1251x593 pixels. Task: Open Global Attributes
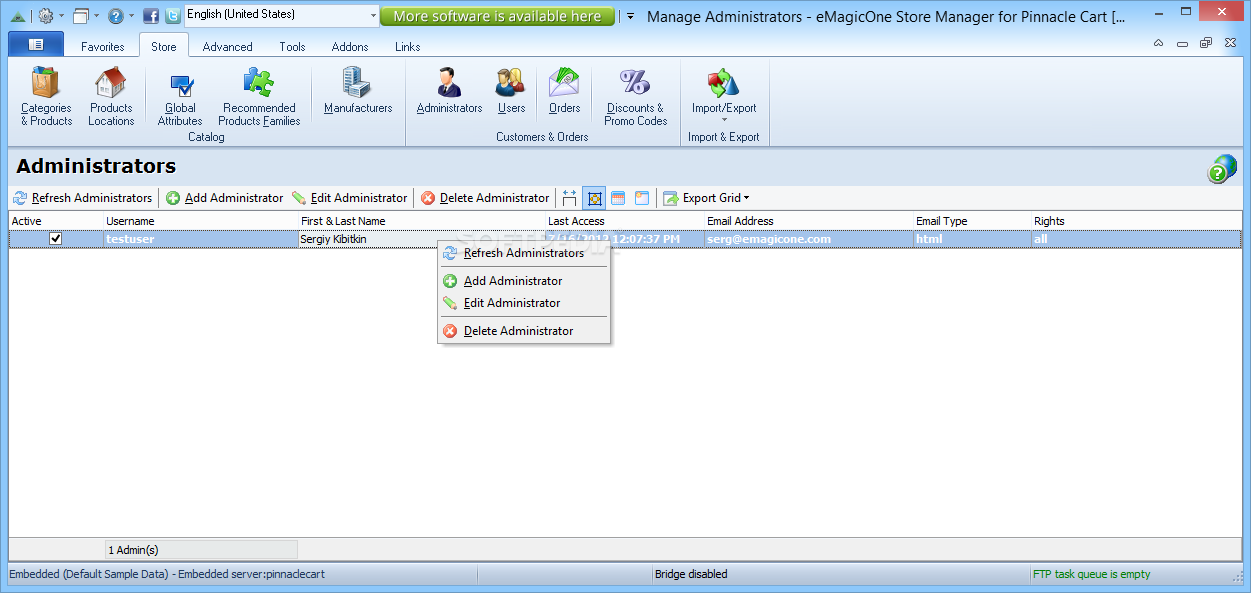click(180, 97)
